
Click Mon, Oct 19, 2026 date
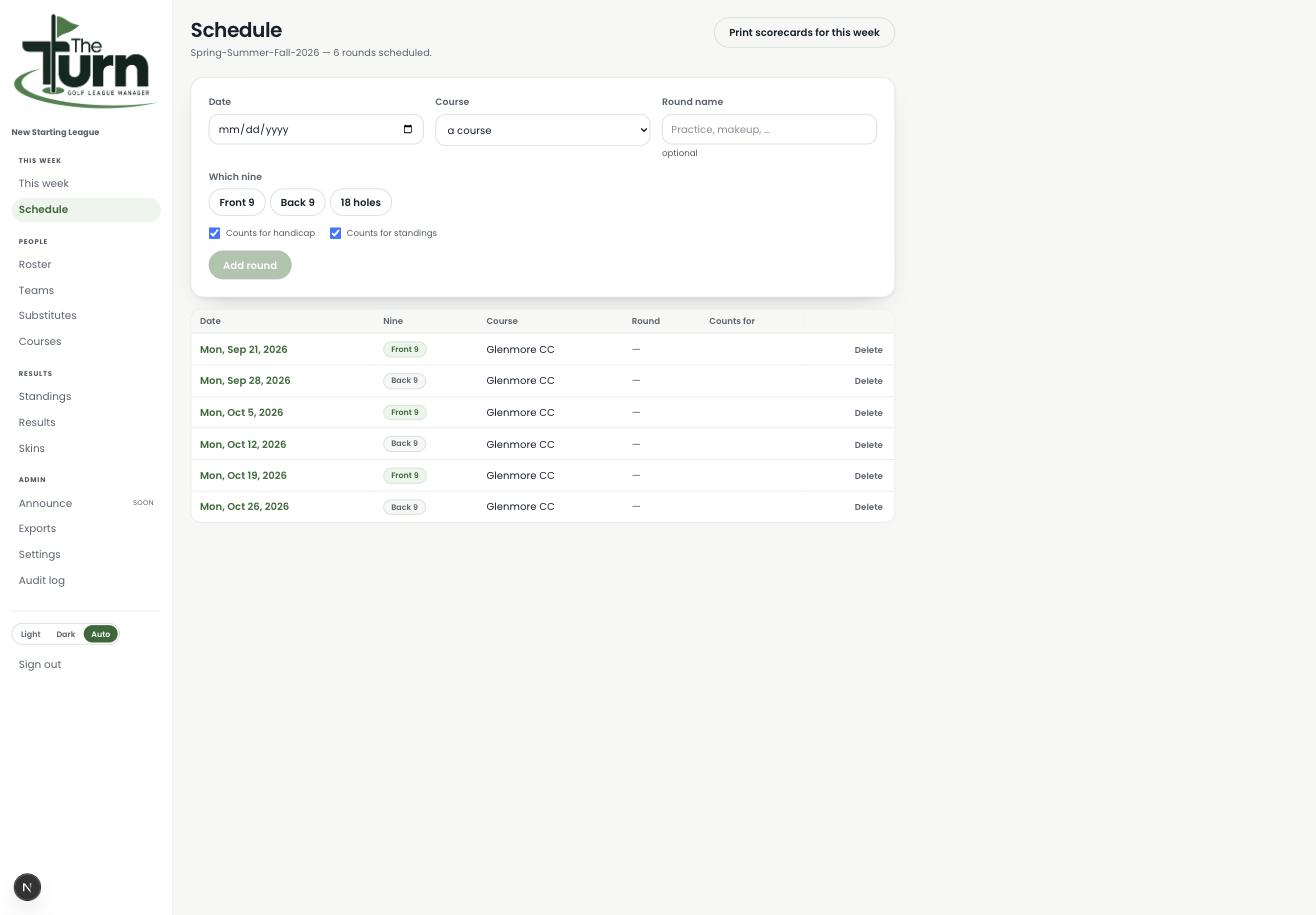coord(243,476)
